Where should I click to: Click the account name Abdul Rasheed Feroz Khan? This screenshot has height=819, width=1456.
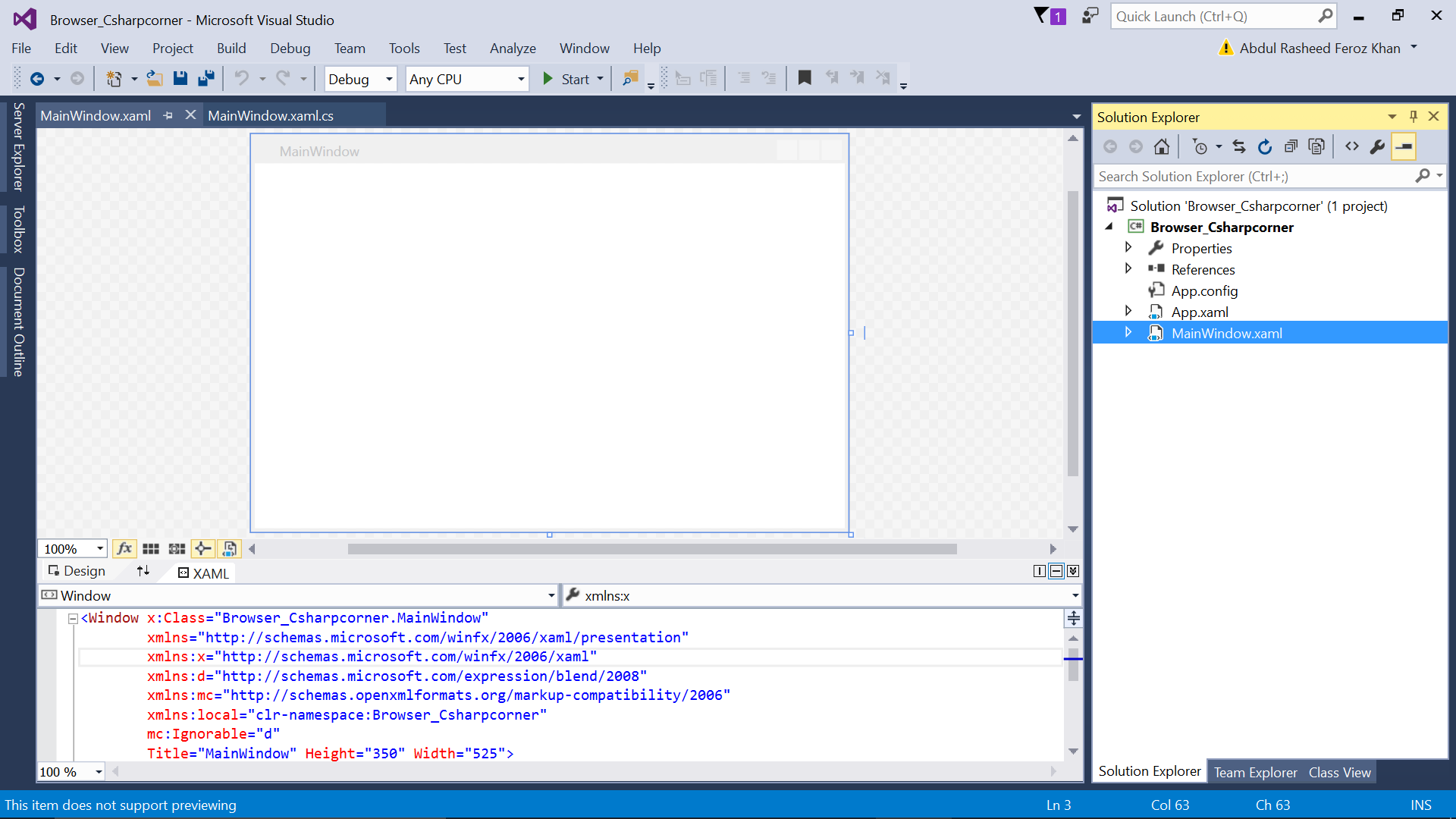coord(1319,48)
